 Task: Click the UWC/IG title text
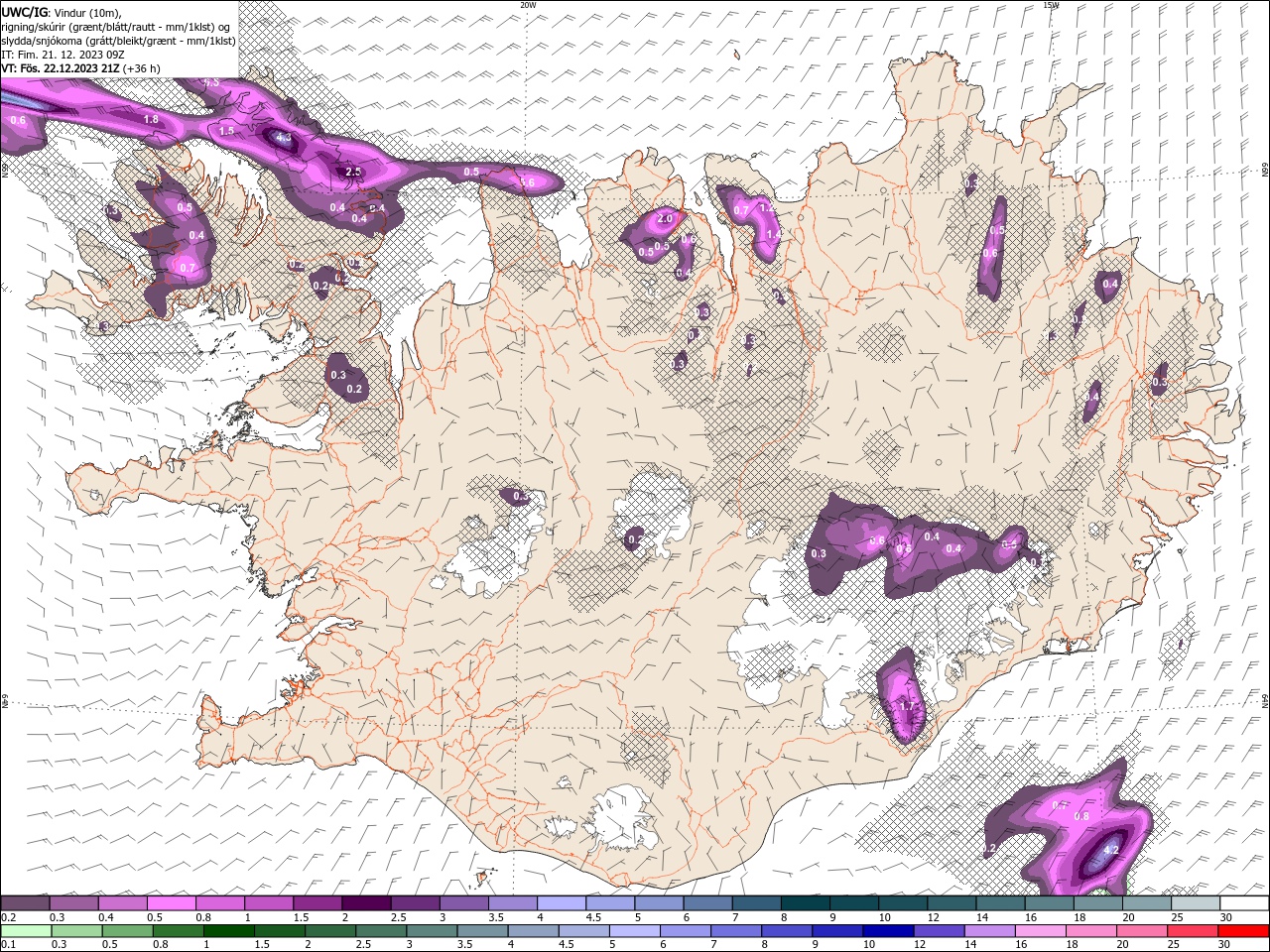coord(24,11)
